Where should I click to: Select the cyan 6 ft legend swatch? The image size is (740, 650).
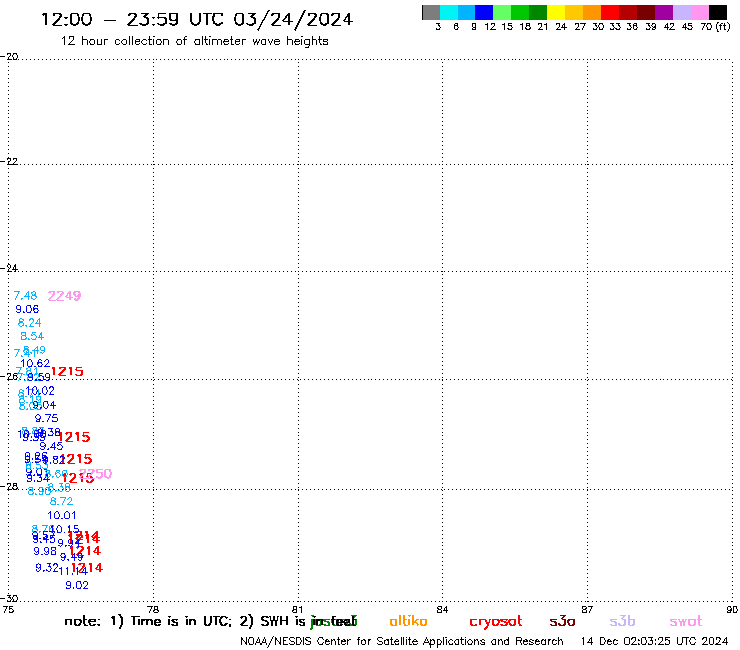coord(449,12)
